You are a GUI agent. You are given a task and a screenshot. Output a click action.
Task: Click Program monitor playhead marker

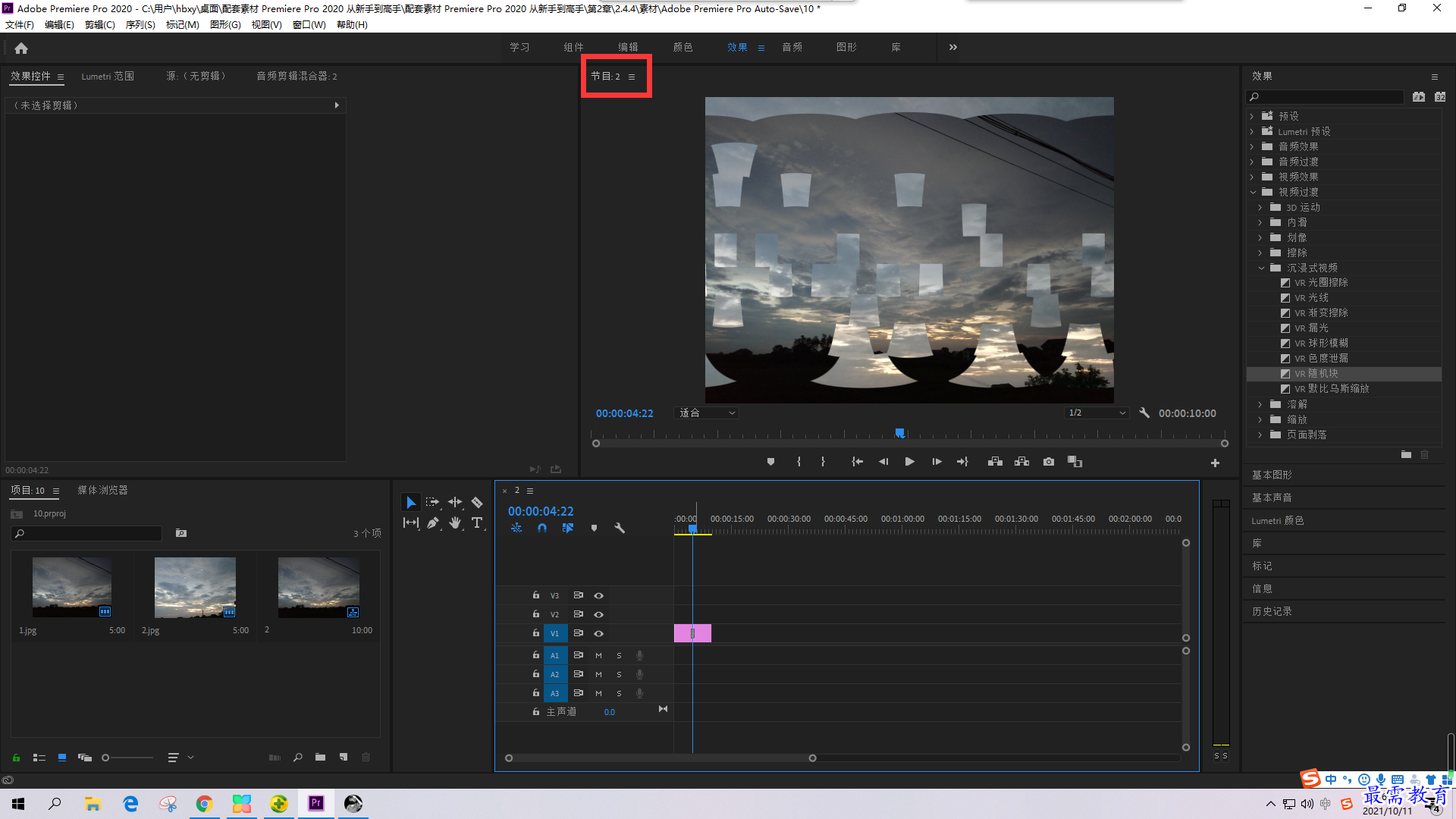899,433
